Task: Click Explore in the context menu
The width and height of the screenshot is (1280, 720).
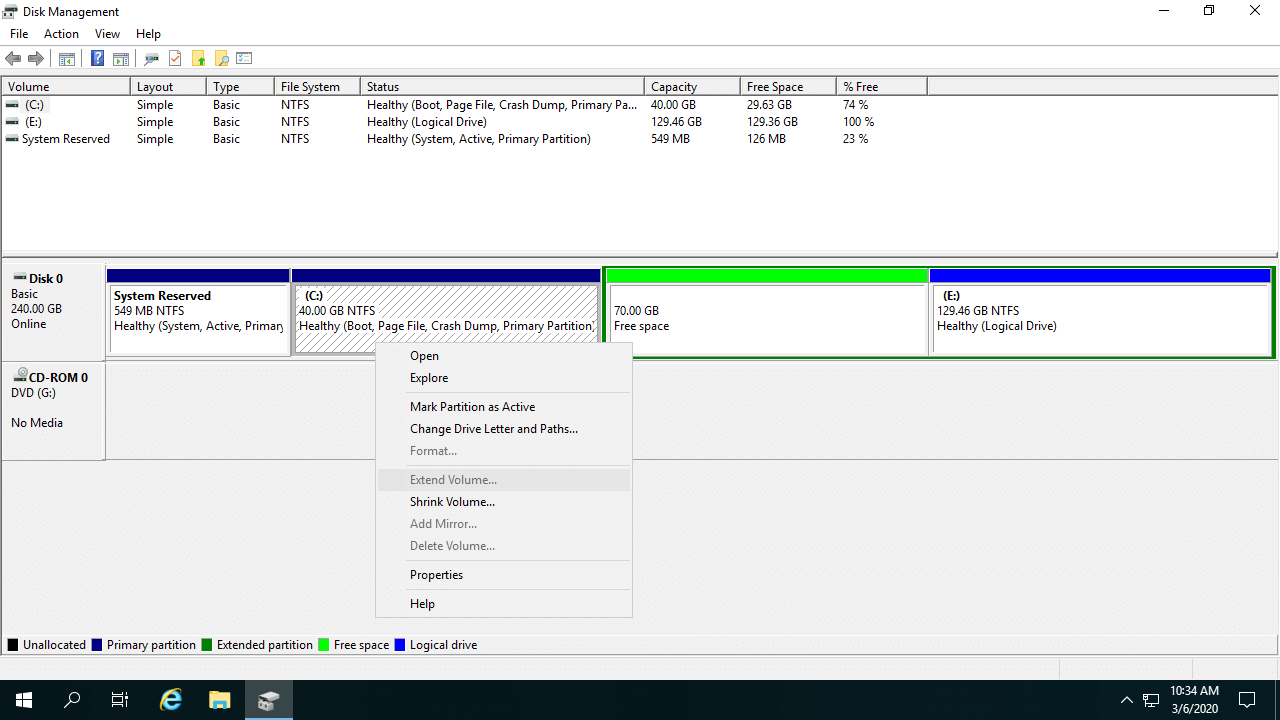Action: tap(428, 377)
